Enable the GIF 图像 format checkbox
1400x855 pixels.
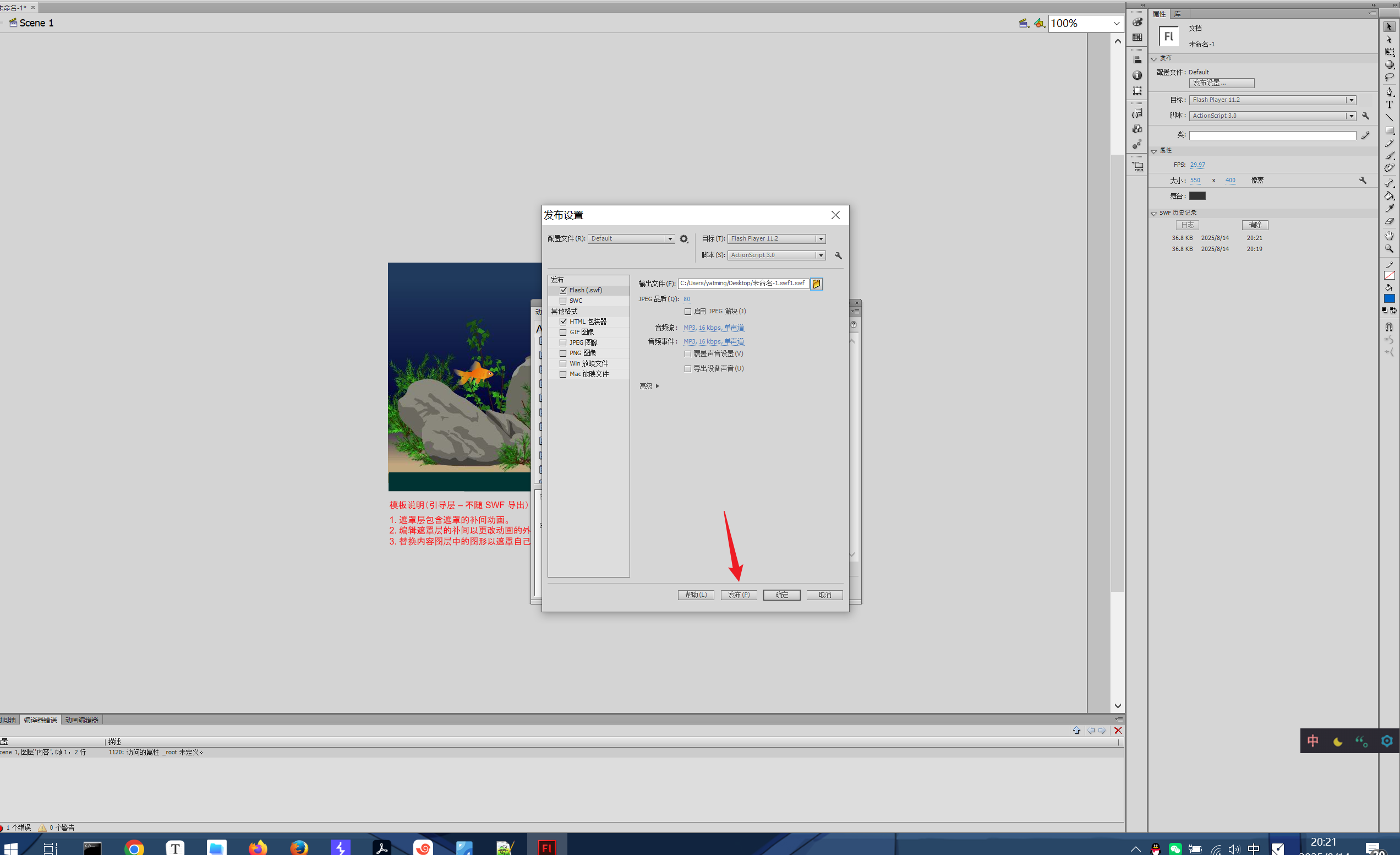pos(563,333)
